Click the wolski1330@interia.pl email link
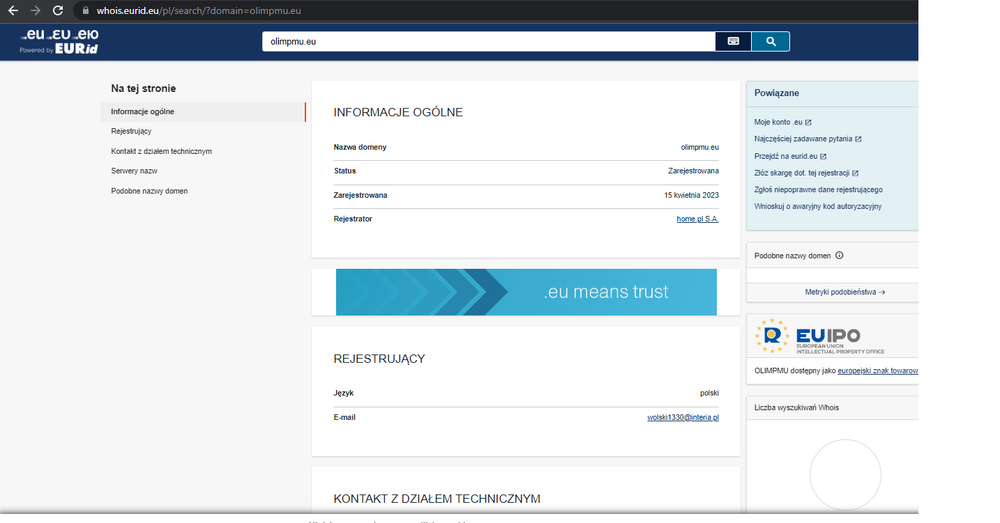This screenshot has width=1000, height=523. click(x=683, y=418)
